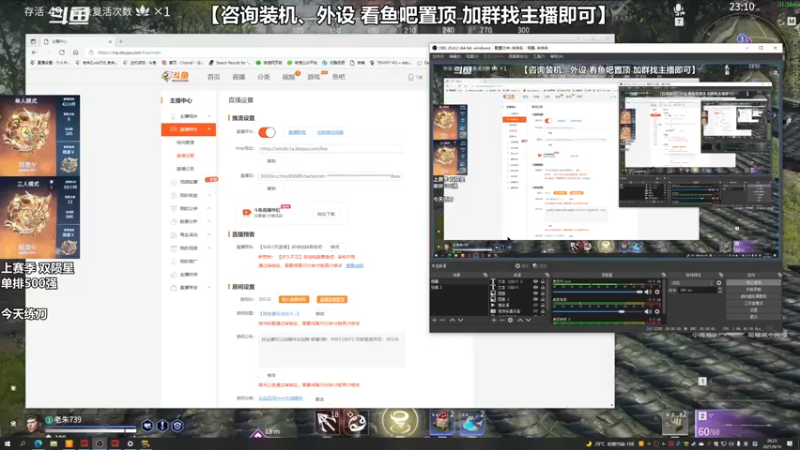
Task: Refresh the browser page
Action: tap(62, 52)
